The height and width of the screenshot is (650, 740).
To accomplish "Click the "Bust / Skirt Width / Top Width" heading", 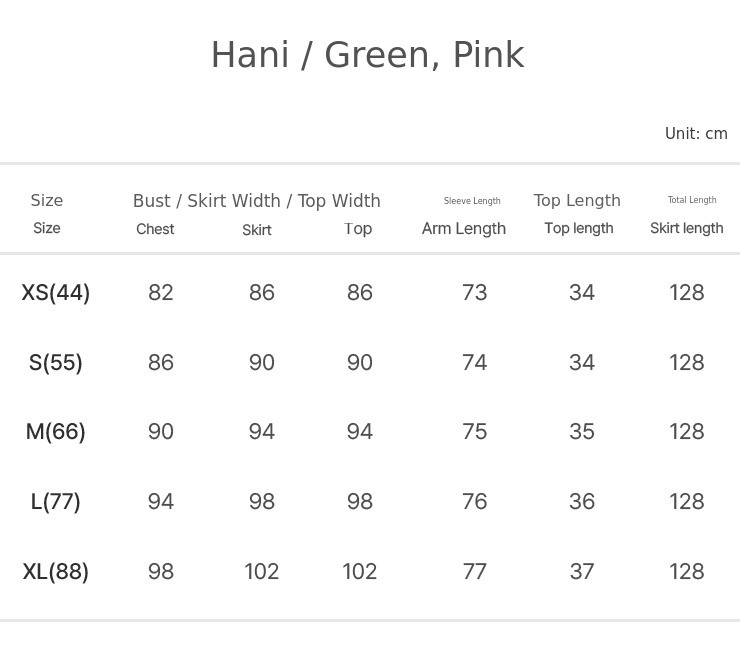I will 257,201.
